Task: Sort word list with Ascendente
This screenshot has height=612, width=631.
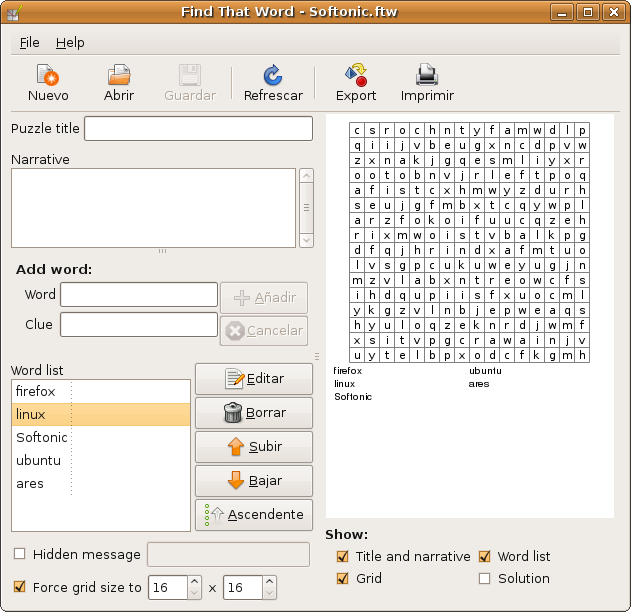Action: tap(254, 515)
